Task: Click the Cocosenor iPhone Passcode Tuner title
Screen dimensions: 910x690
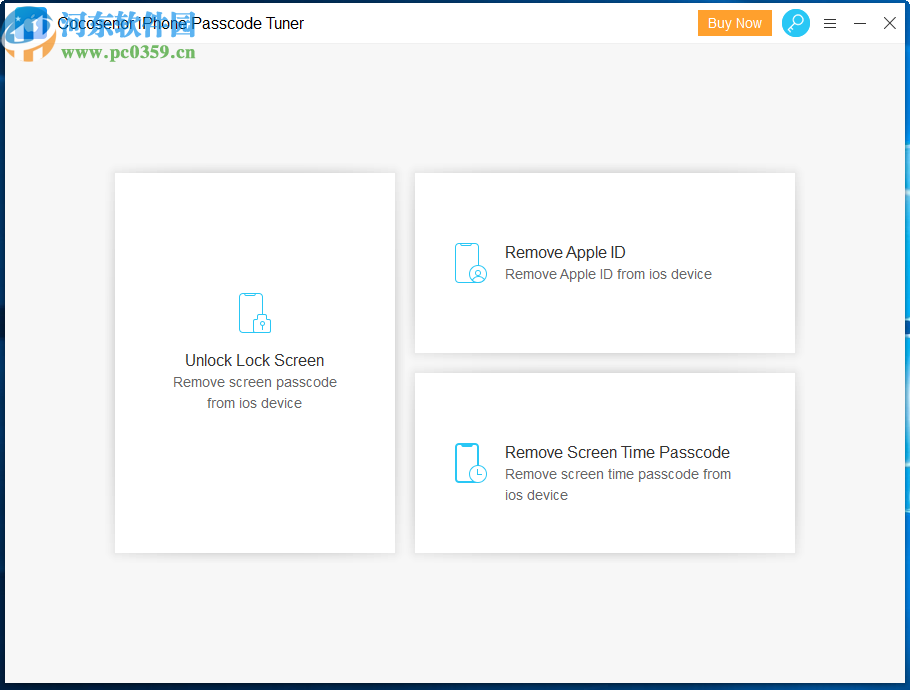Action: point(180,23)
